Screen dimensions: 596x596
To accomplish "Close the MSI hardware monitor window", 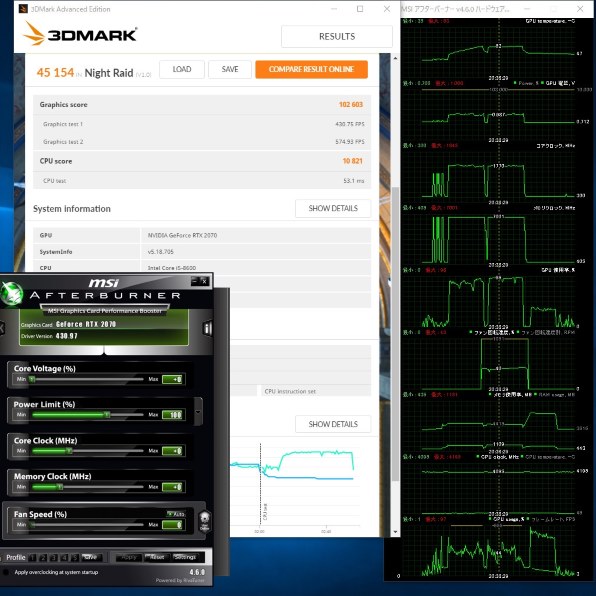I will [x=580, y=9].
